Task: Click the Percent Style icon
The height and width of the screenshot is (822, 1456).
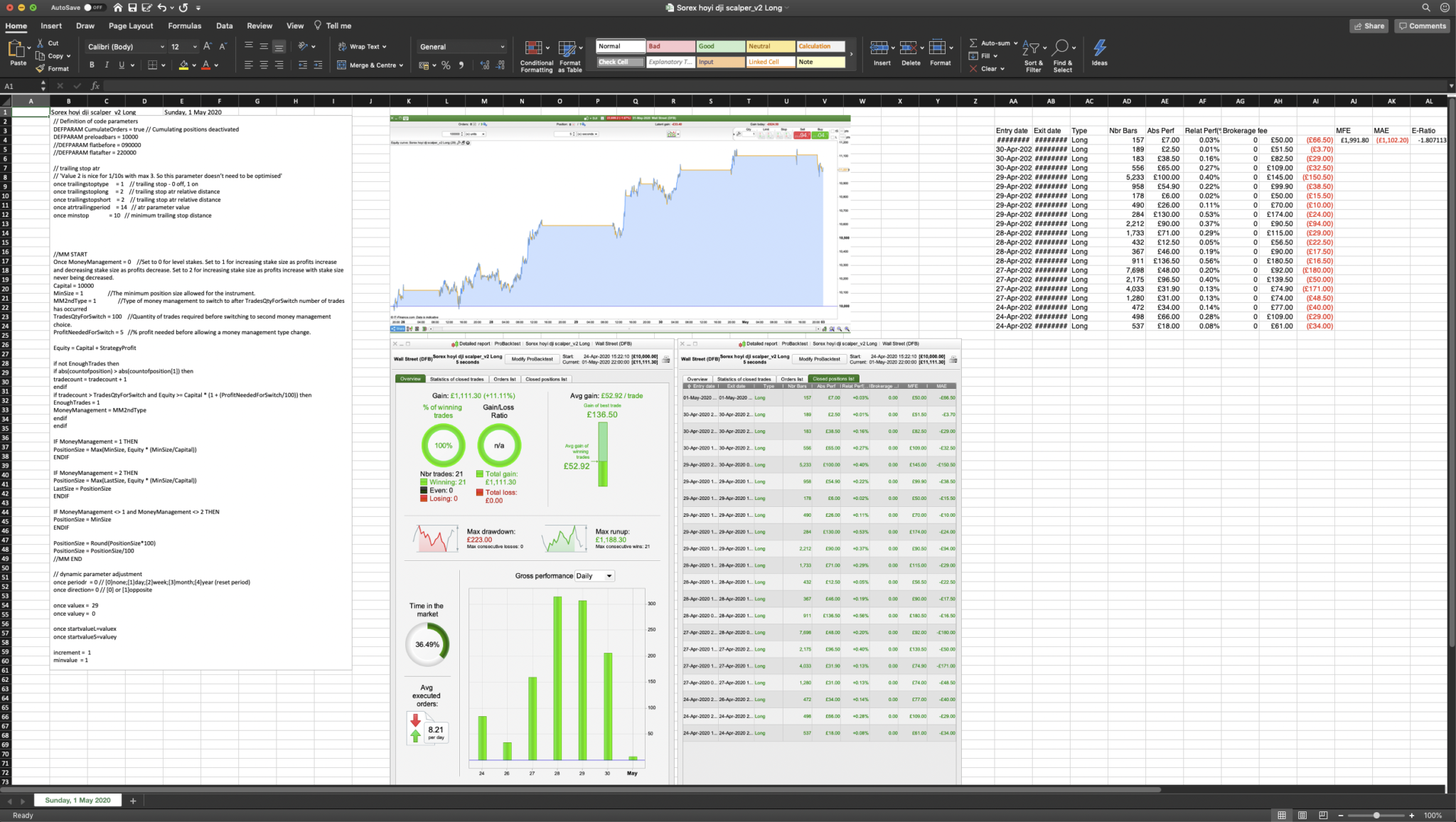Action: coord(446,65)
